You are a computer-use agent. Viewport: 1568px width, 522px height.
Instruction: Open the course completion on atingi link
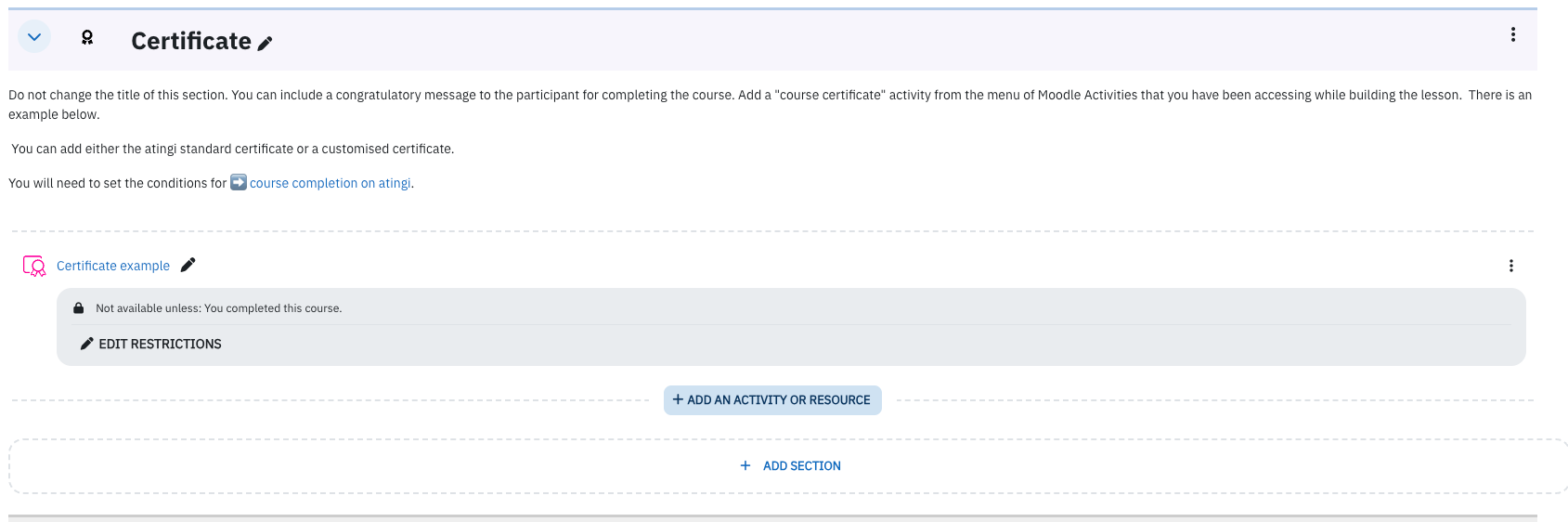pos(330,183)
